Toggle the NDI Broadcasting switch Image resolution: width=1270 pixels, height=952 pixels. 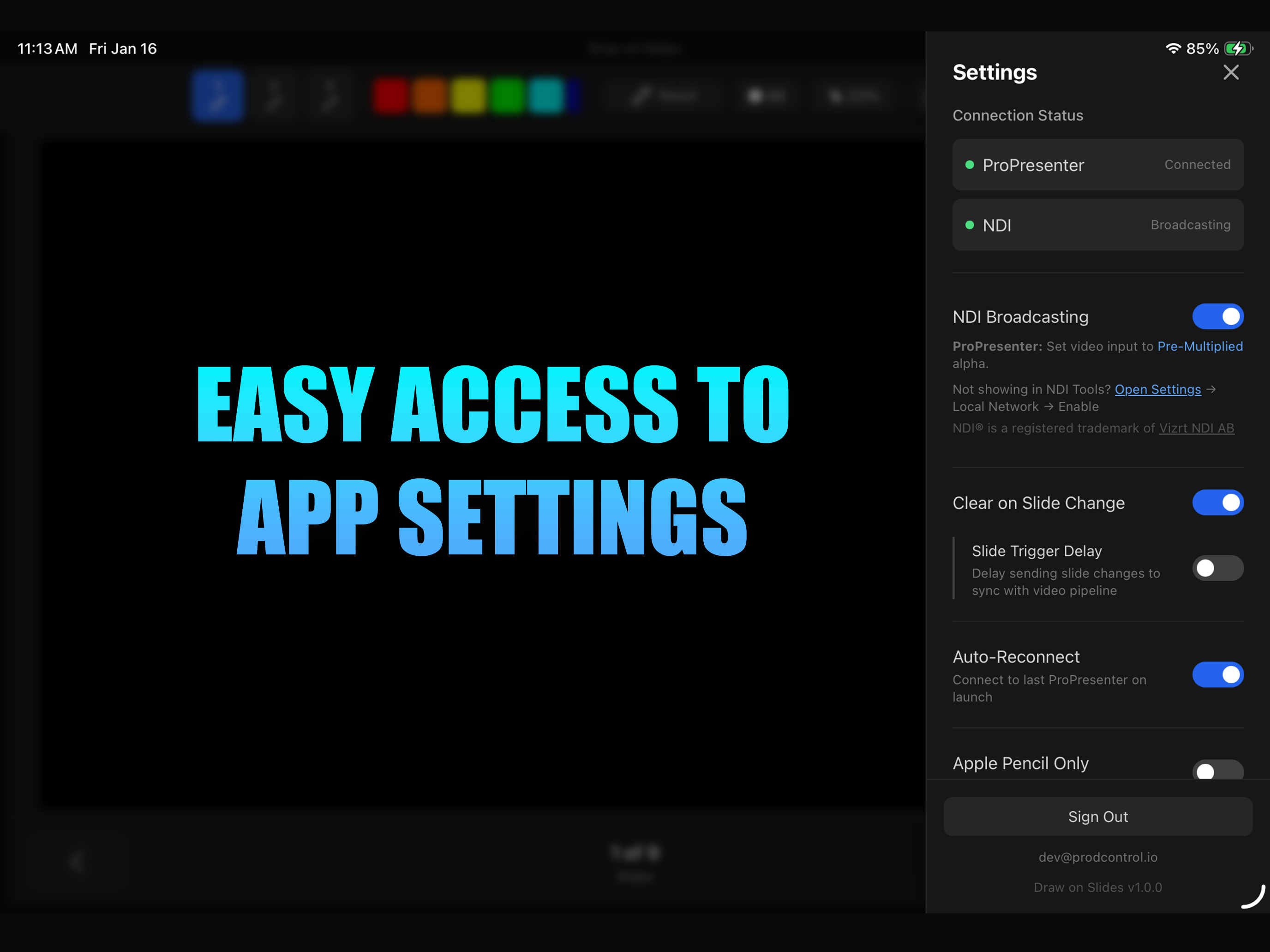[x=1217, y=317]
